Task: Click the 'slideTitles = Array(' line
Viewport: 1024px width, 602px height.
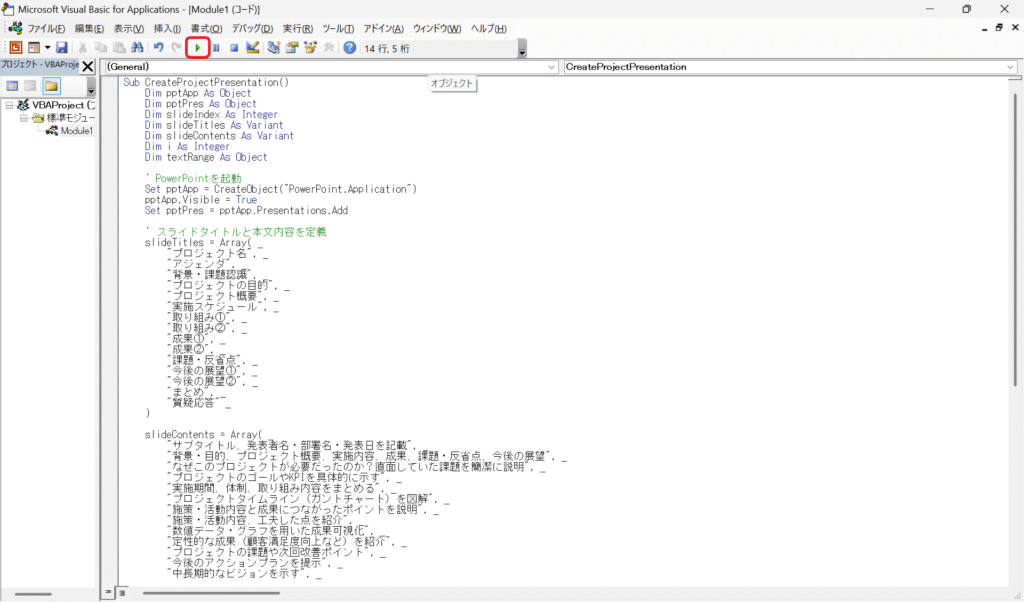Action: tap(204, 242)
